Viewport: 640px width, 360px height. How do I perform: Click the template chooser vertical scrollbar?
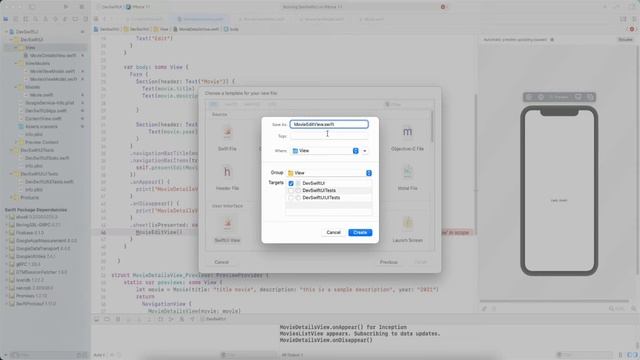pos(432,127)
